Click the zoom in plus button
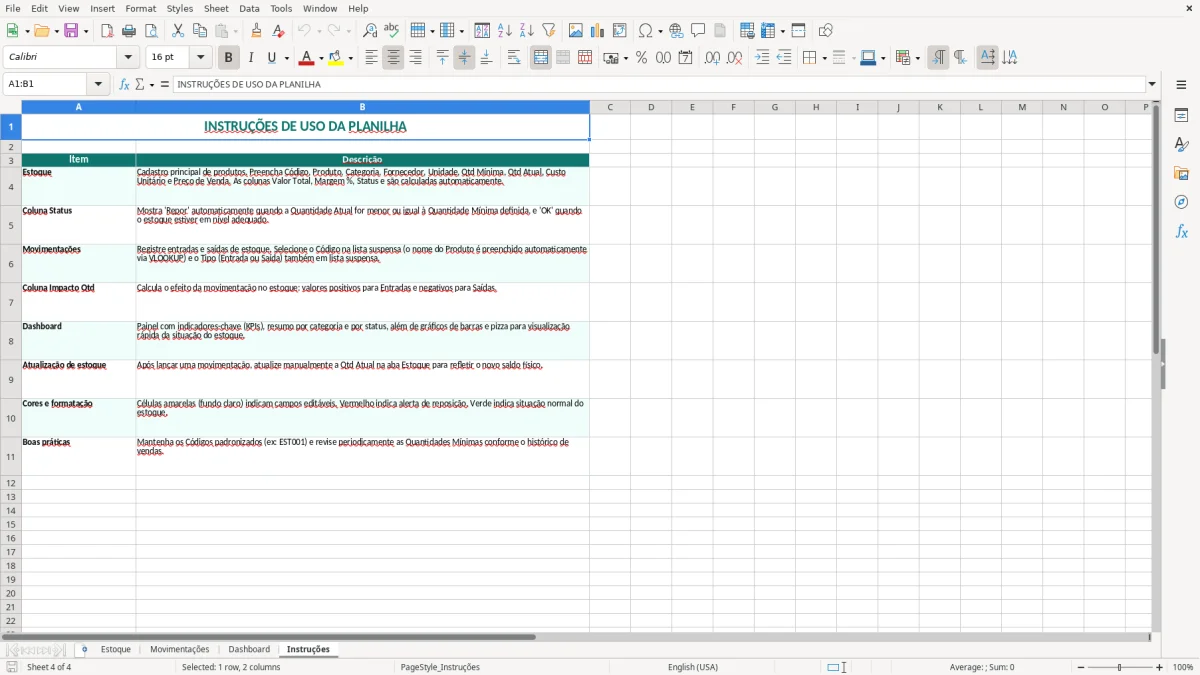 [1160, 667]
